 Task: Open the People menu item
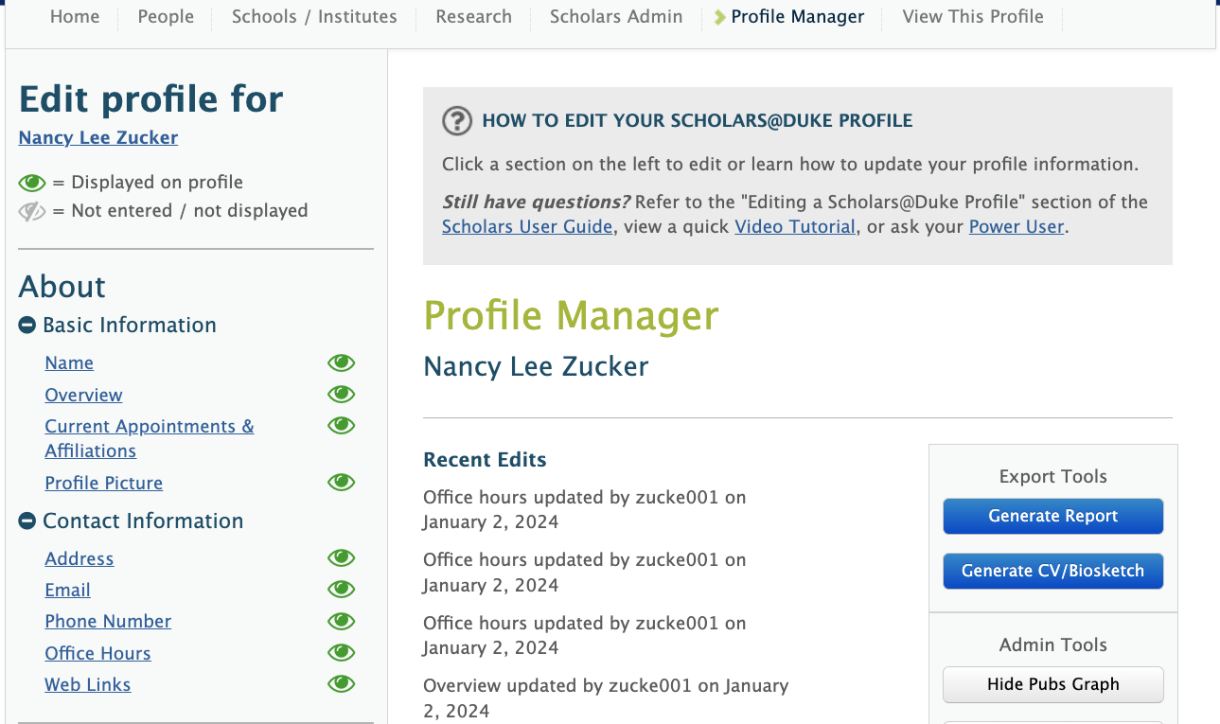click(x=166, y=17)
